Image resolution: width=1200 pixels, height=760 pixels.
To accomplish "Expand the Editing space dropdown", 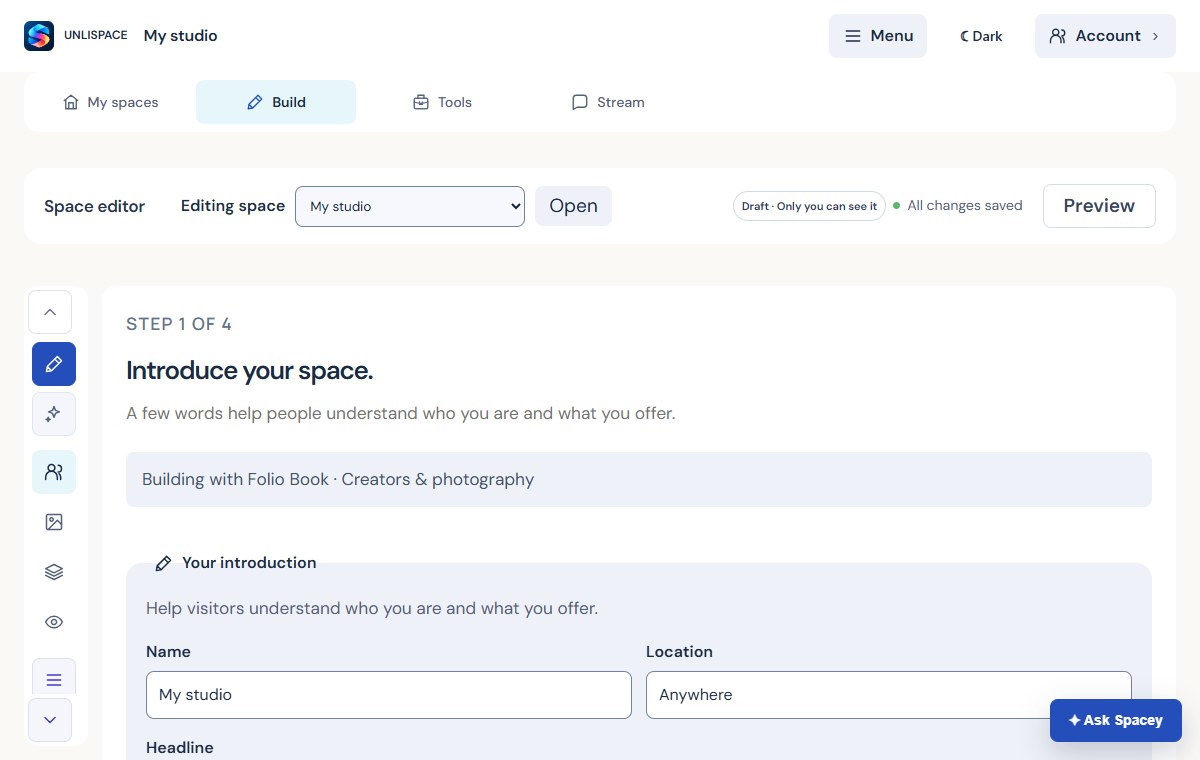I will [410, 206].
